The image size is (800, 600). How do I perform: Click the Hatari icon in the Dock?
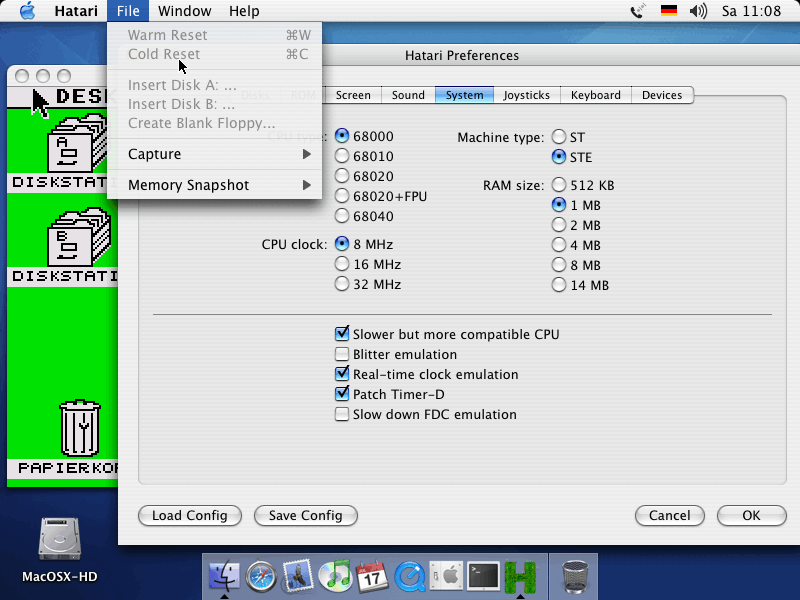(x=520, y=577)
